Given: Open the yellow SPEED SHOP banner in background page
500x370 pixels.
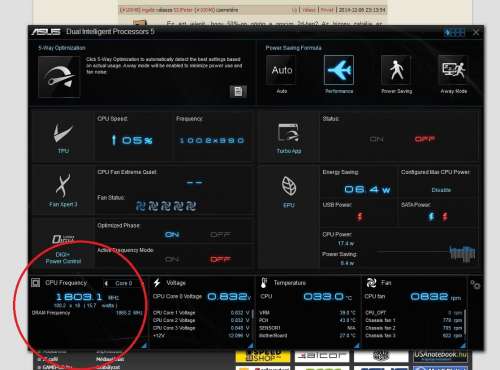Looking at the screenshot, I should (263, 356).
